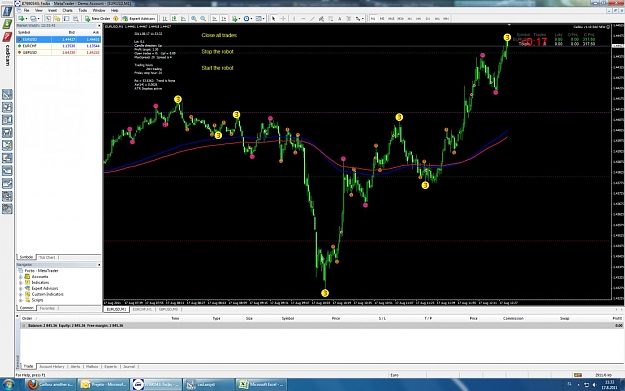Select the Cursor arrow tool
The width and height of the screenshot is (625, 391).
(x=273, y=18)
